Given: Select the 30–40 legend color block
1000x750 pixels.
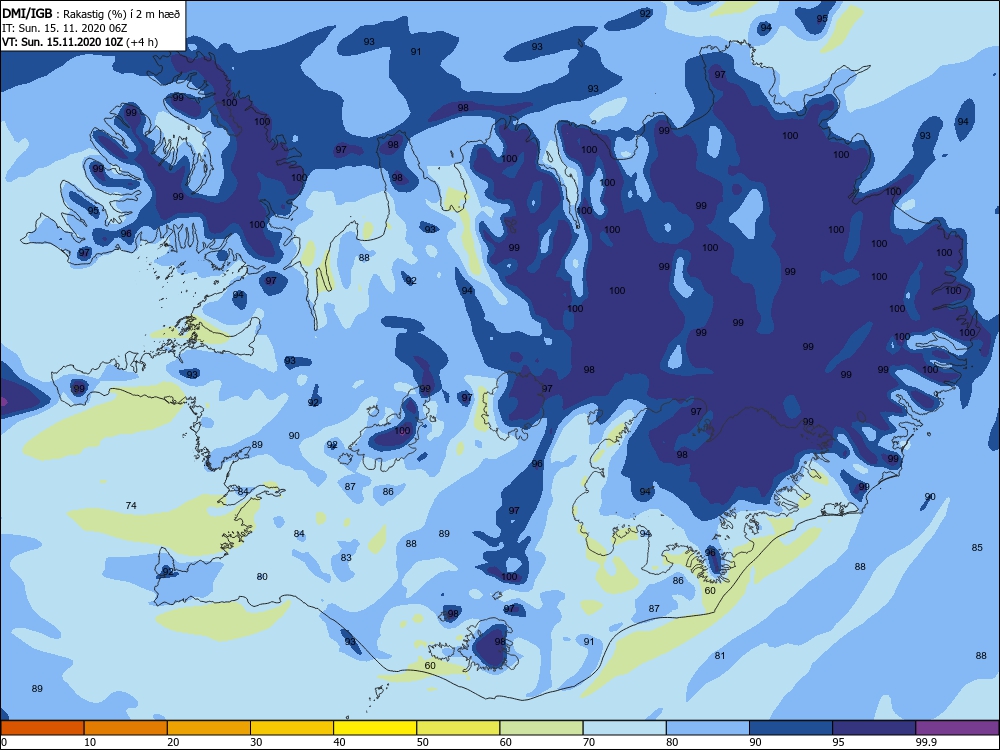Looking at the screenshot, I should click(x=292, y=728).
